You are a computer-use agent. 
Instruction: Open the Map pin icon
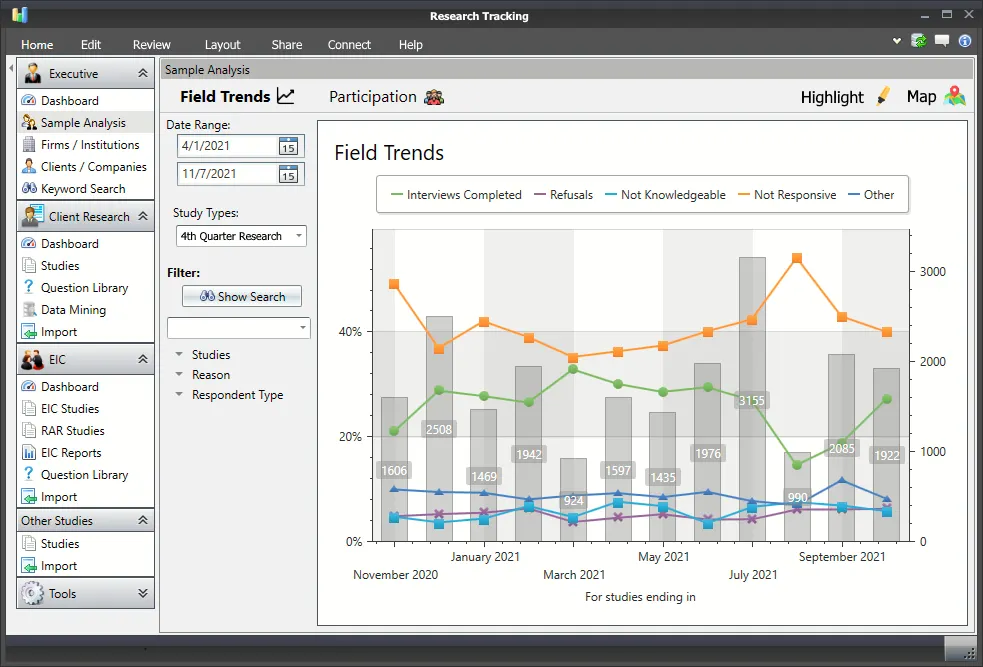(954, 96)
